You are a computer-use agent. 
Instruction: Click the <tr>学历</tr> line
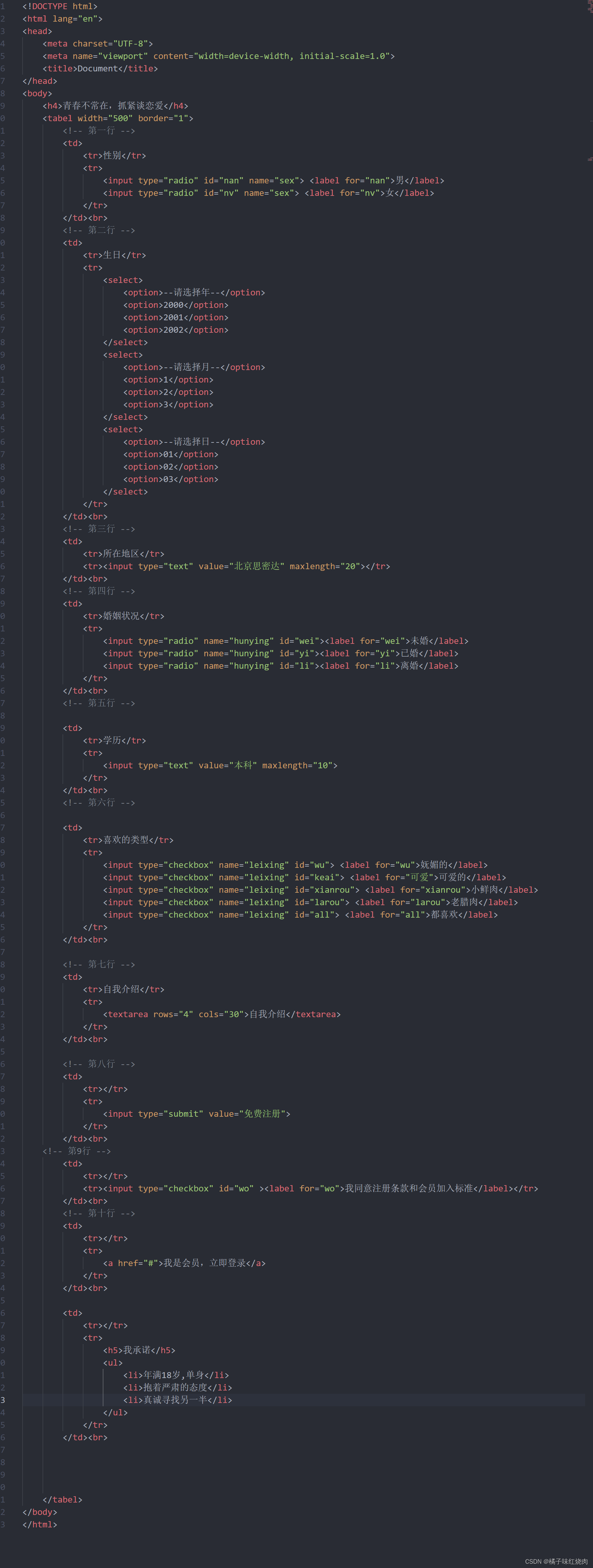click(114, 741)
